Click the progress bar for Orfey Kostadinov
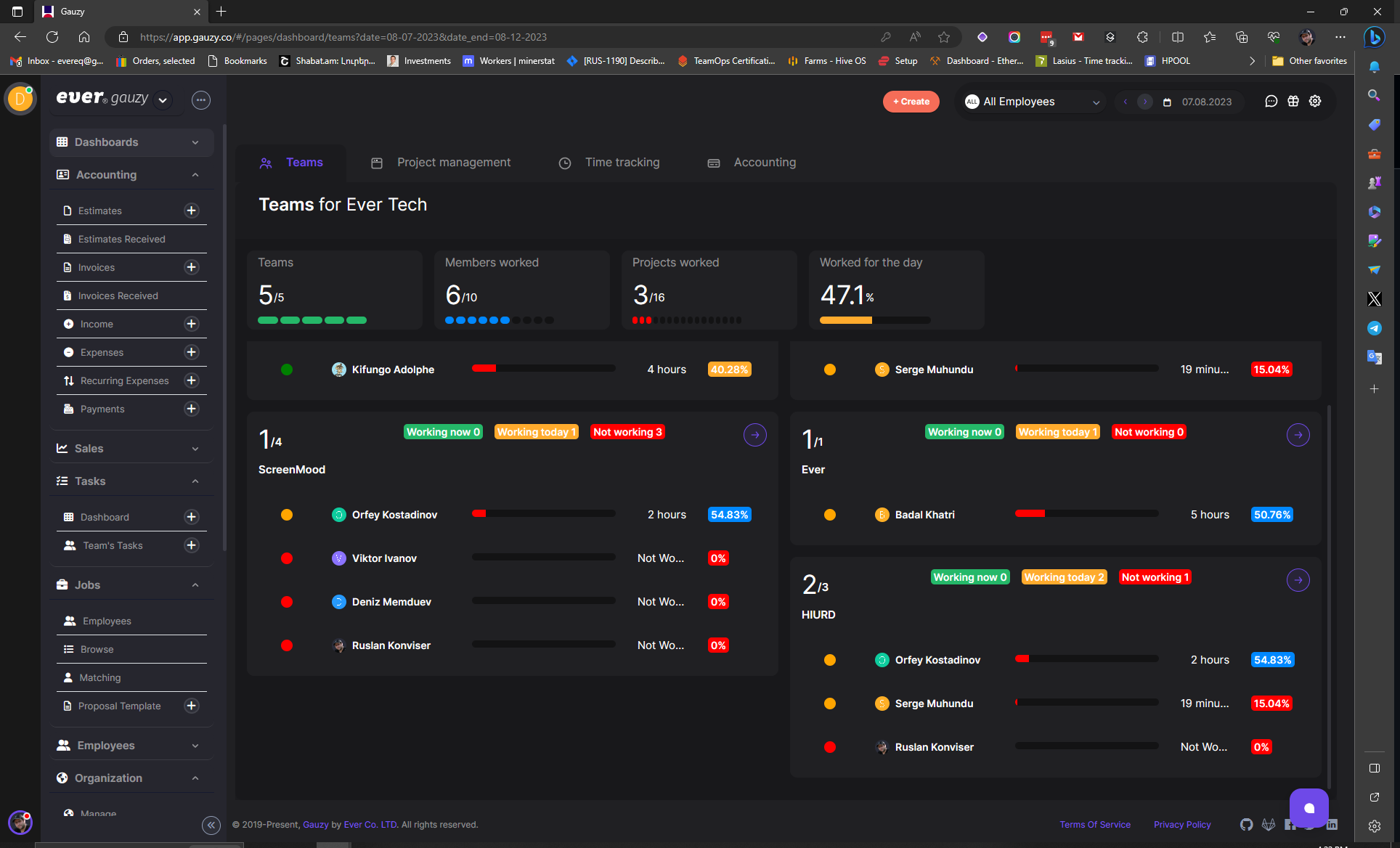1400x848 pixels. [543, 513]
